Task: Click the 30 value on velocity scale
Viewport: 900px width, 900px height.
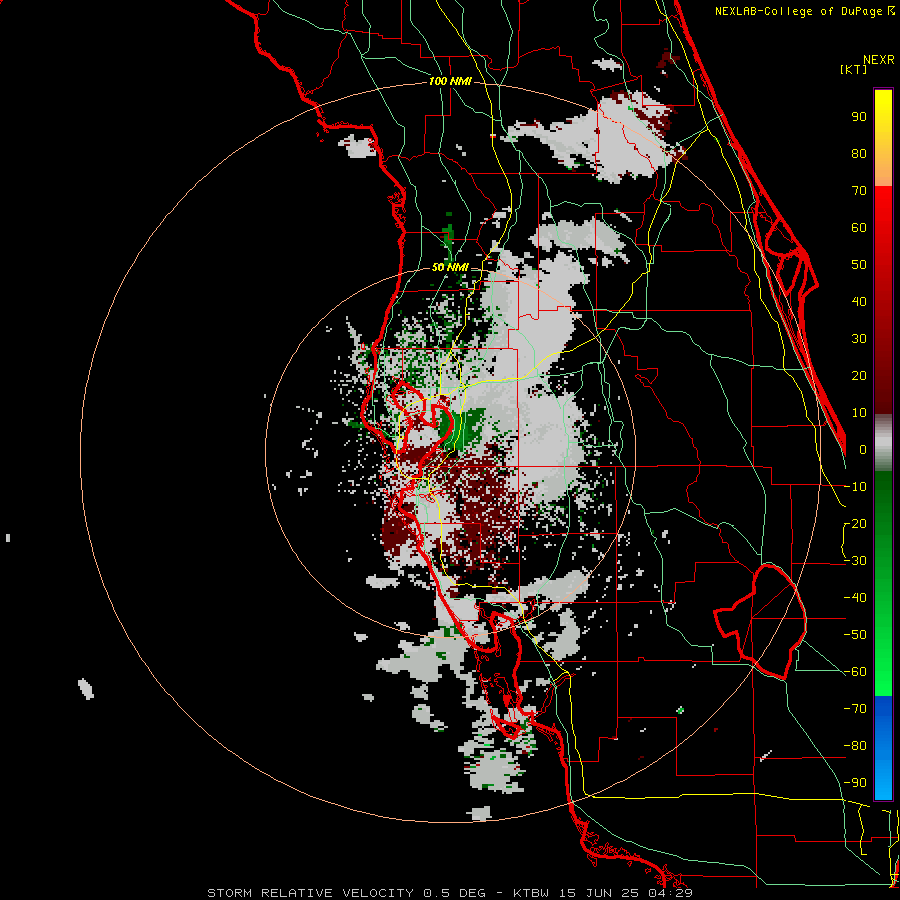Action: [x=859, y=339]
